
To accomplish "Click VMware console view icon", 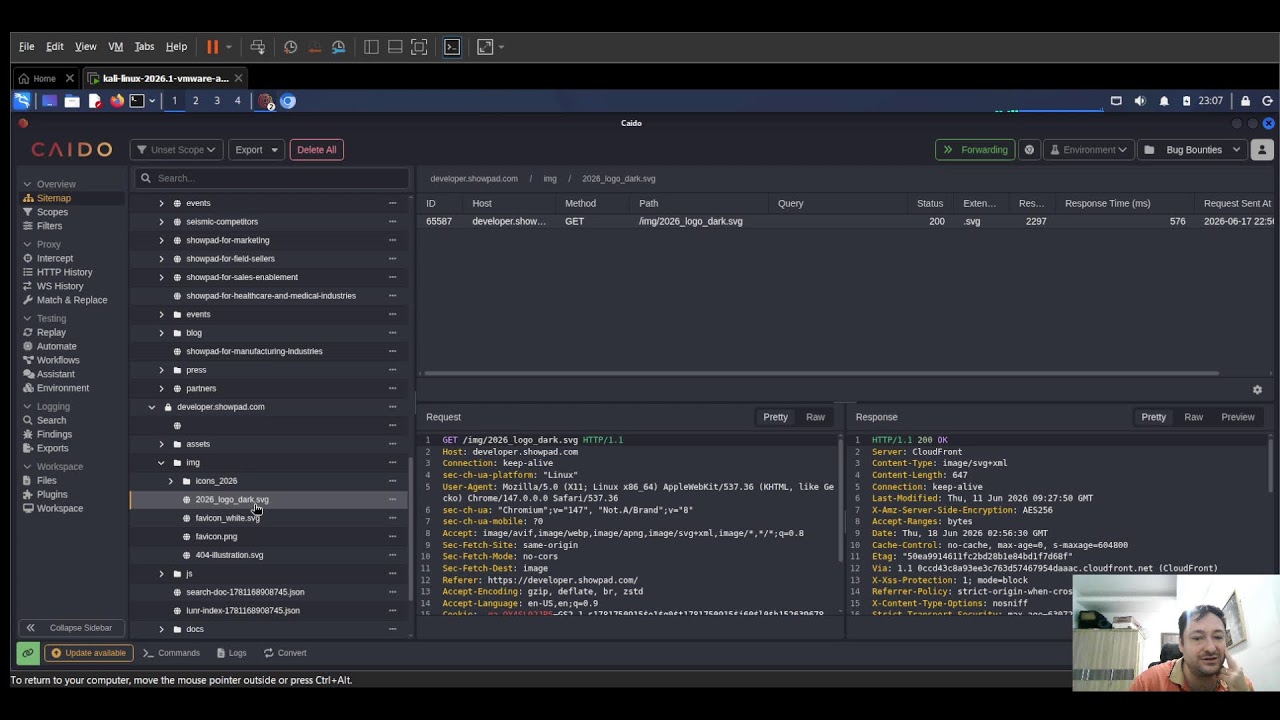I will pyautogui.click(x=452, y=47).
